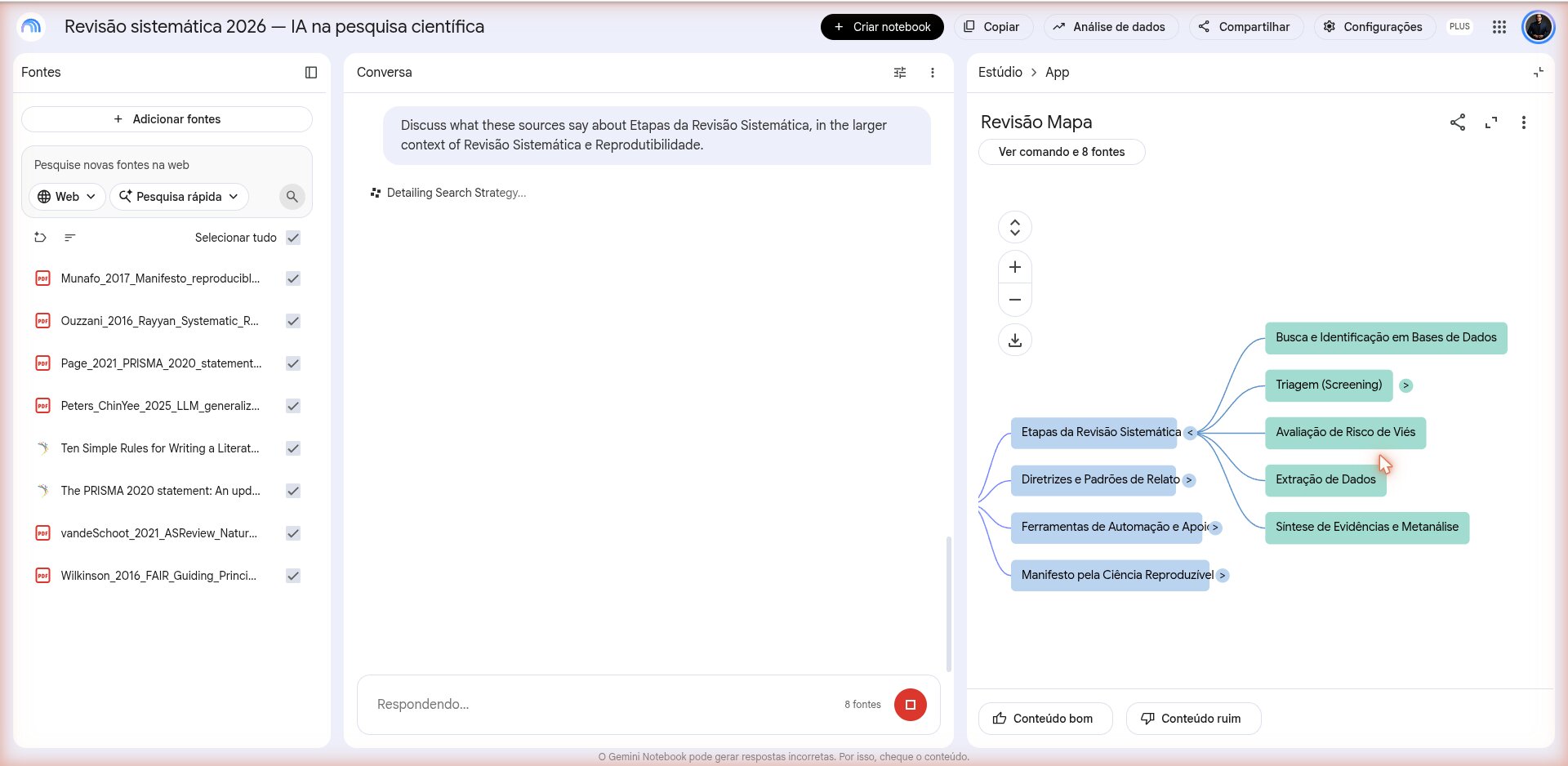Viewport: 1568px width, 766px height.
Task: Open the Pesquisa rápida mode dropdown
Action: (x=179, y=197)
